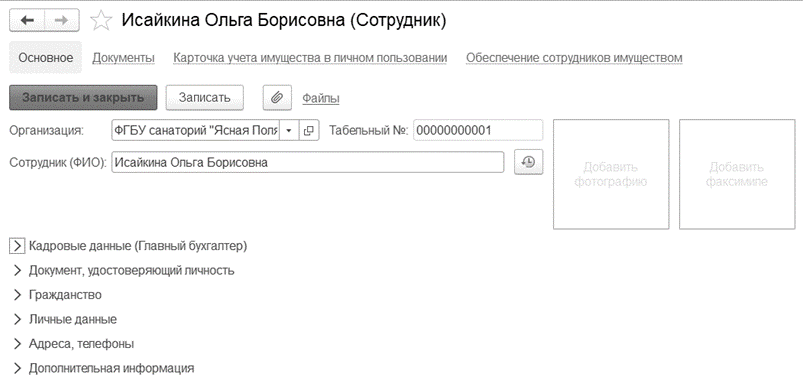Open the organization record with the open-form icon

pyautogui.click(x=308, y=131)
